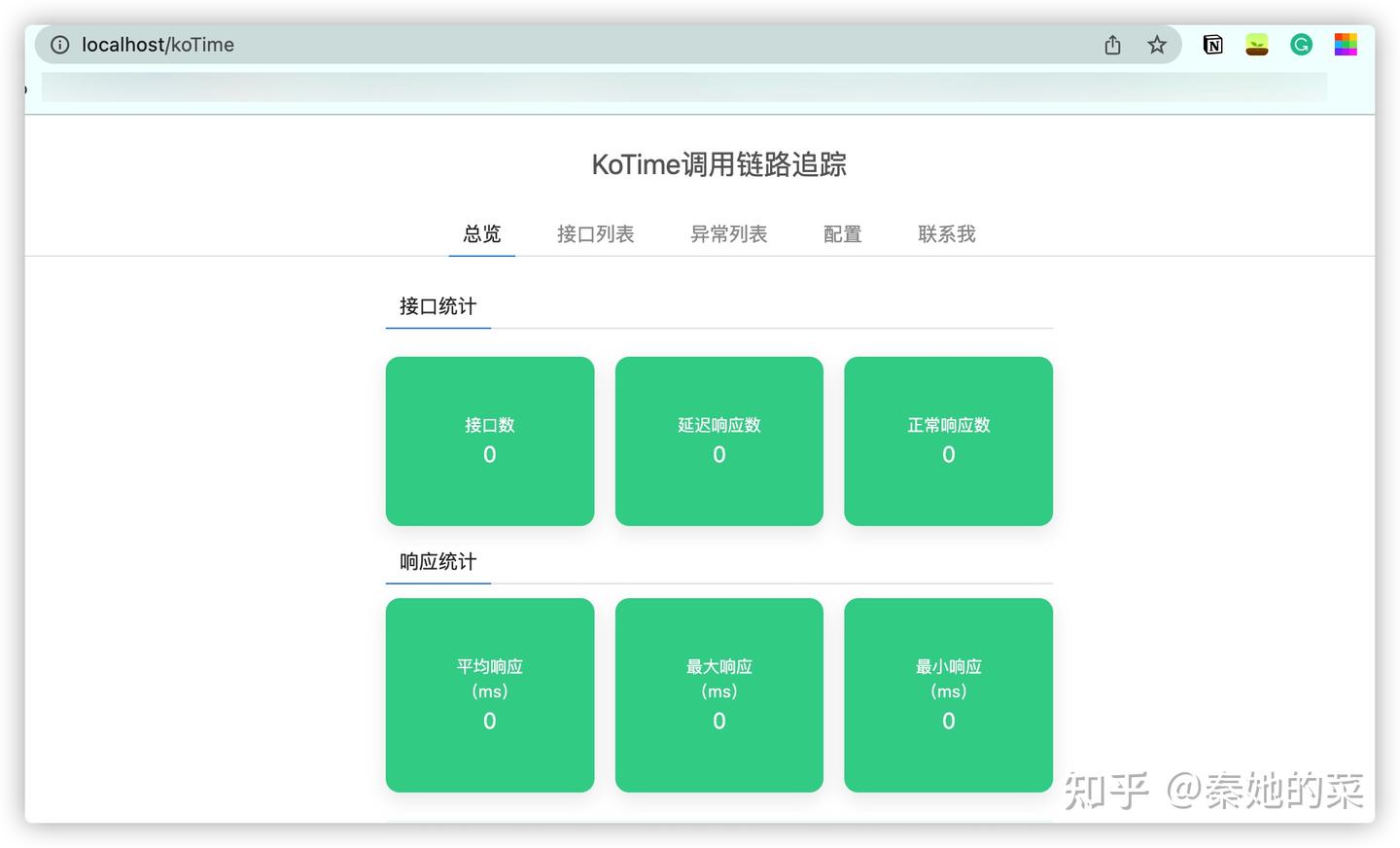Open the Grammarly extension icon

(1301, 44)
